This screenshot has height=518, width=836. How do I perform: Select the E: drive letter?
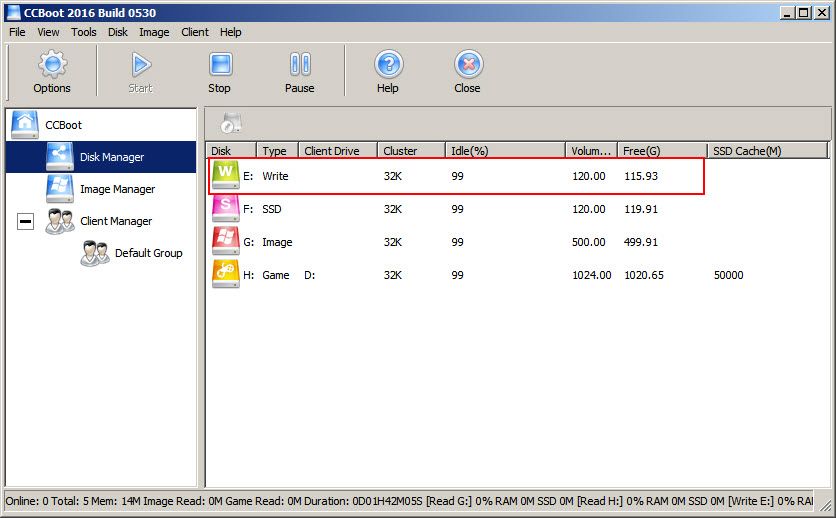pyautogui.click(x=248, y=176)
